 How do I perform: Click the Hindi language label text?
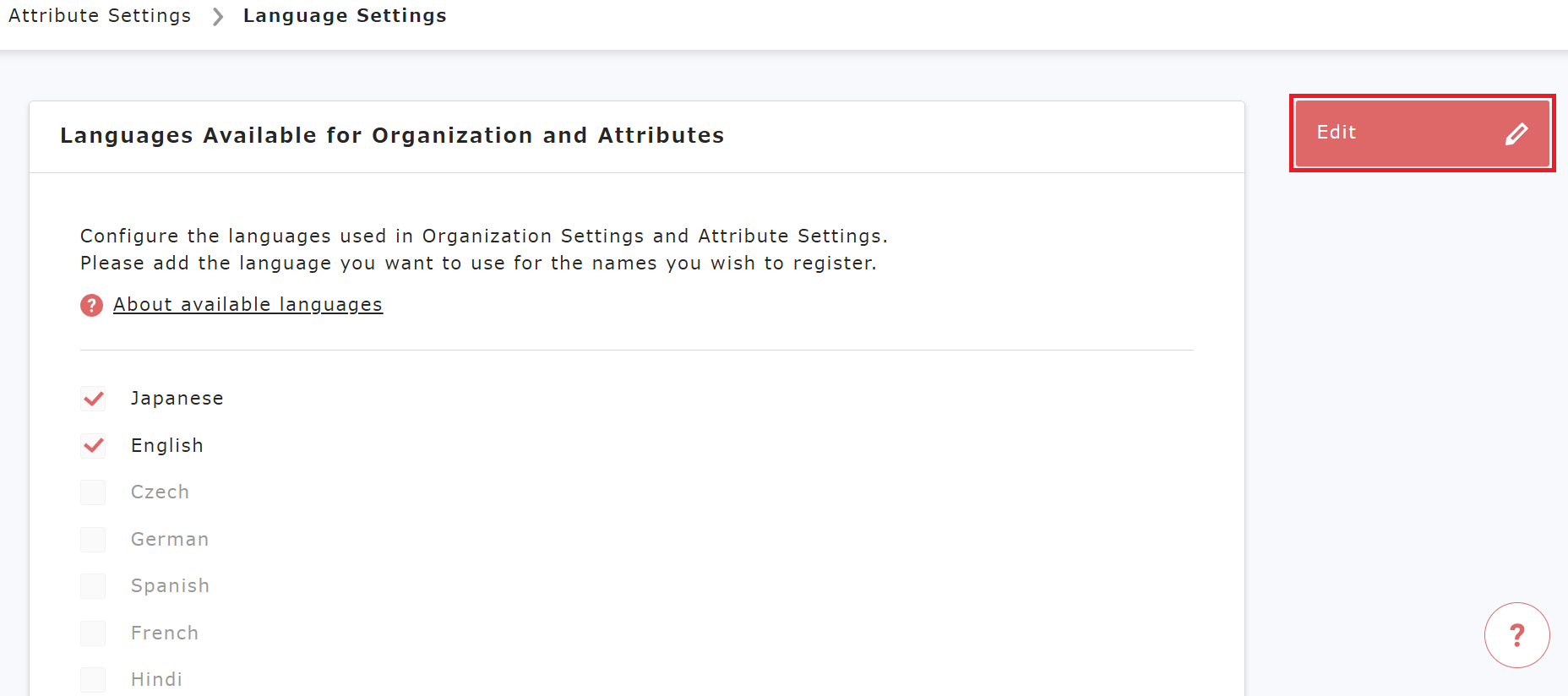156,680
